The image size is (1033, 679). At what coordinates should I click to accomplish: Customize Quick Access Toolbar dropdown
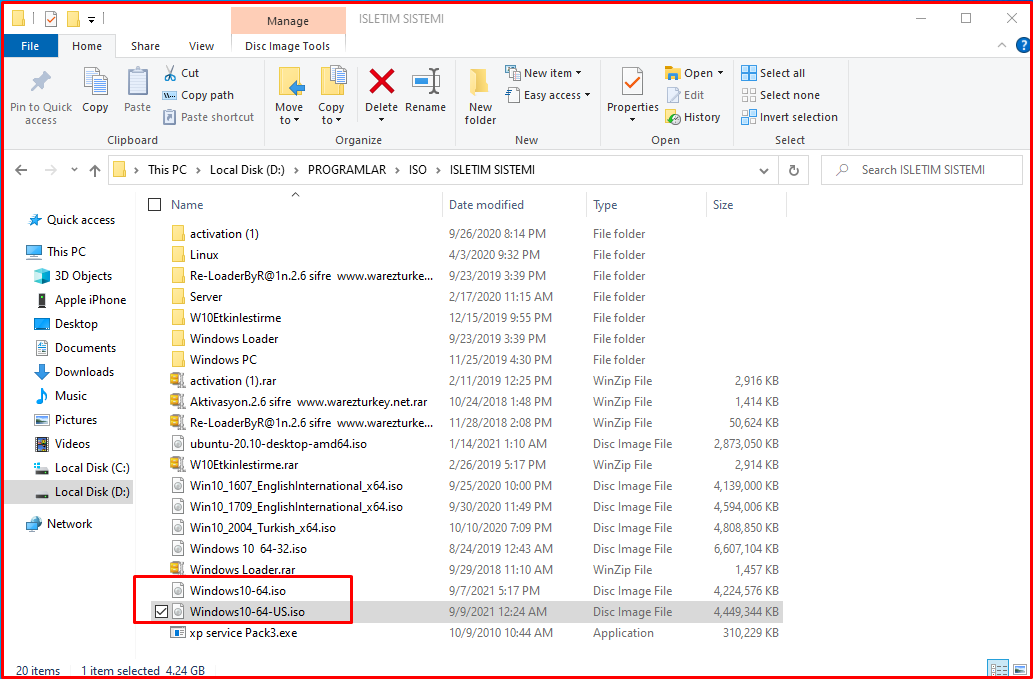(91, 19)
